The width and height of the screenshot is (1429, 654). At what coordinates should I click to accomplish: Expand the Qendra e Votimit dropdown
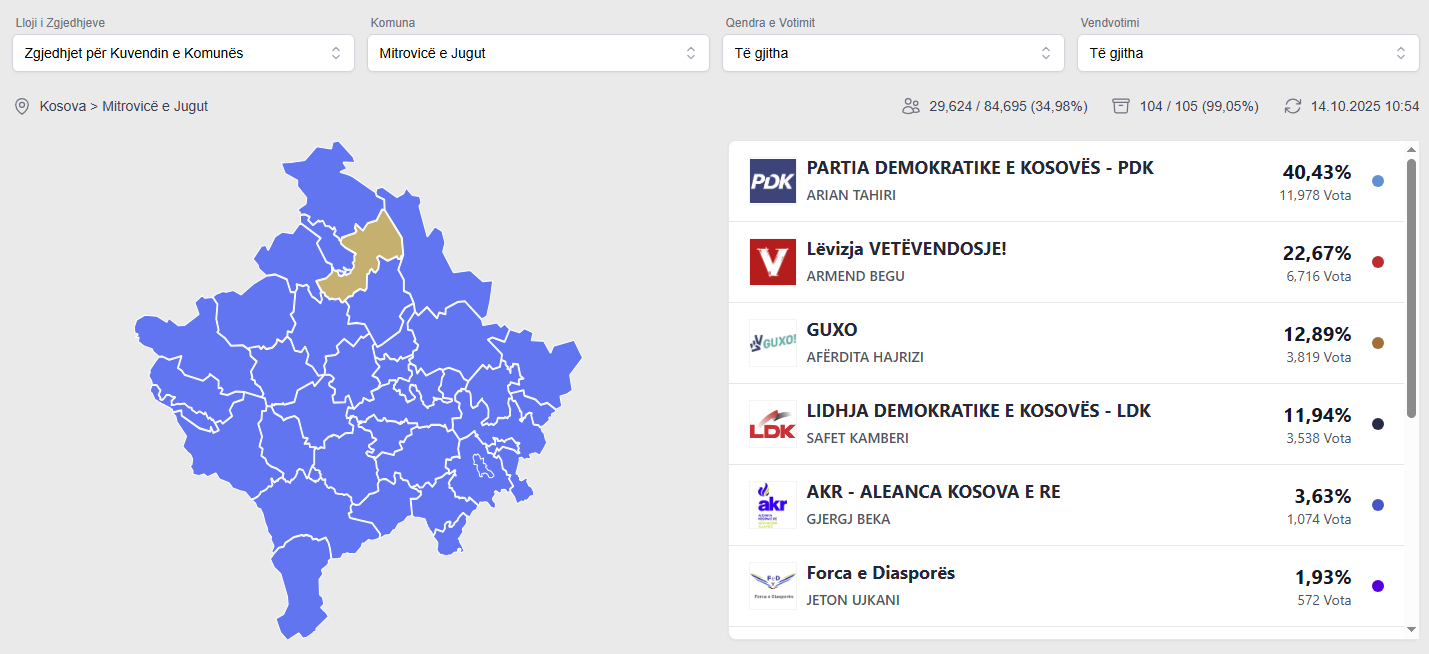click(x=893, y=53)
